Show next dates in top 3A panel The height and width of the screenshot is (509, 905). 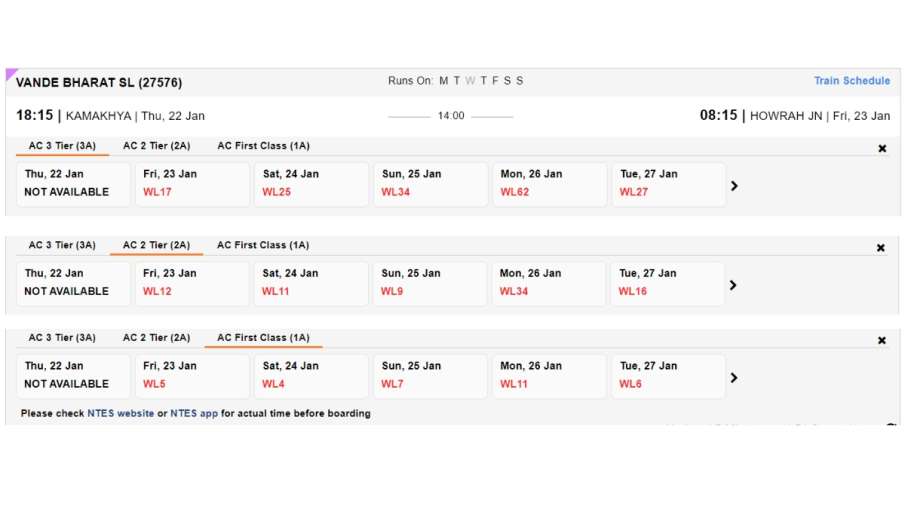735,185
